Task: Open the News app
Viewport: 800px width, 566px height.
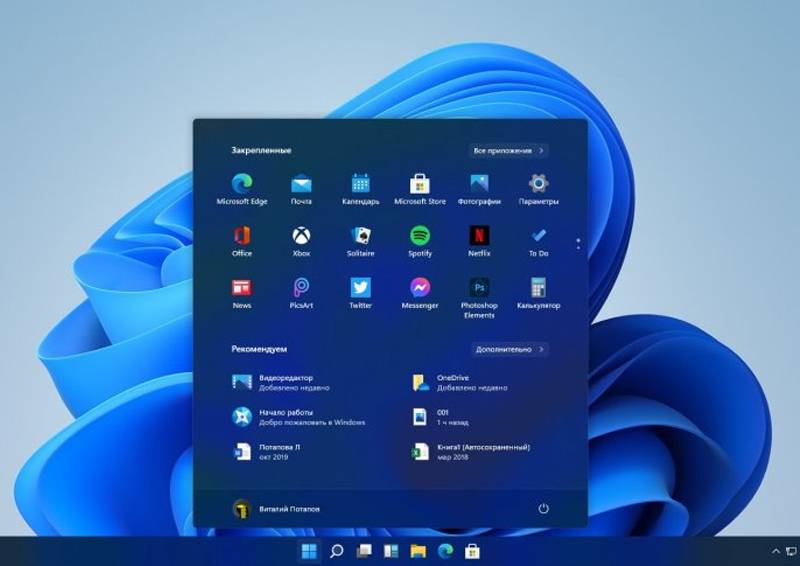Action: pos(242,293)
